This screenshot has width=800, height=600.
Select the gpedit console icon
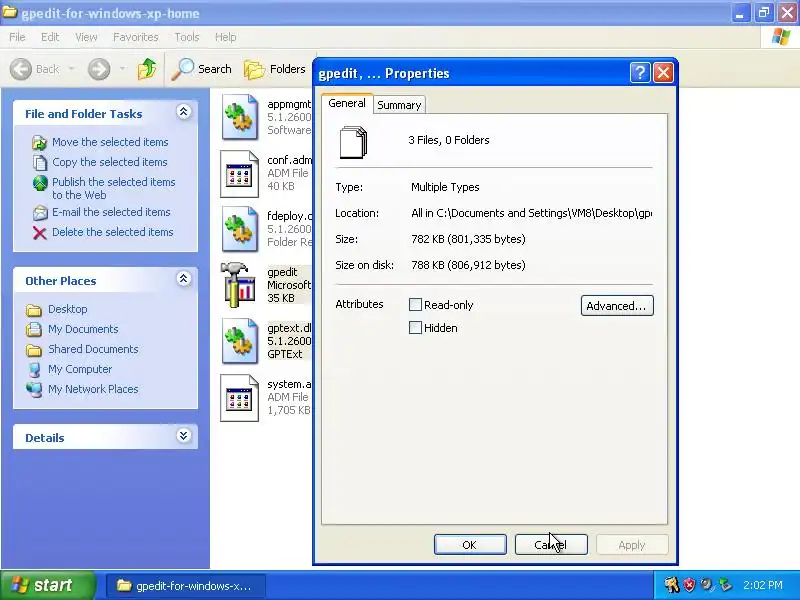click(x=238, y=285)
